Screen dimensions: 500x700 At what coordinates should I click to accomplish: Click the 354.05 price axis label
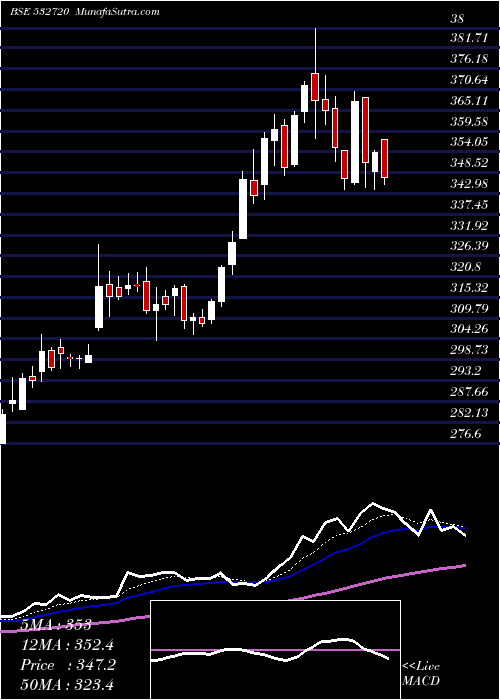[x=469, y=142]
